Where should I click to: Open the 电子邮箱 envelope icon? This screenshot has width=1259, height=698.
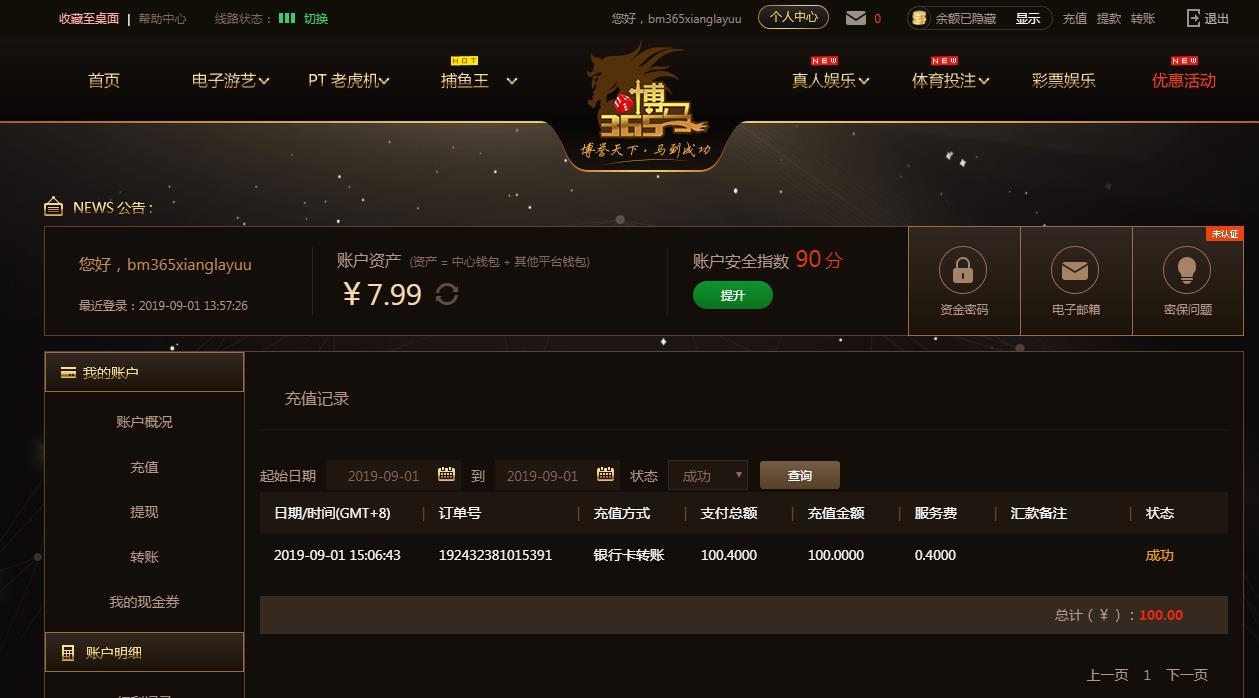click(1075, 270)
